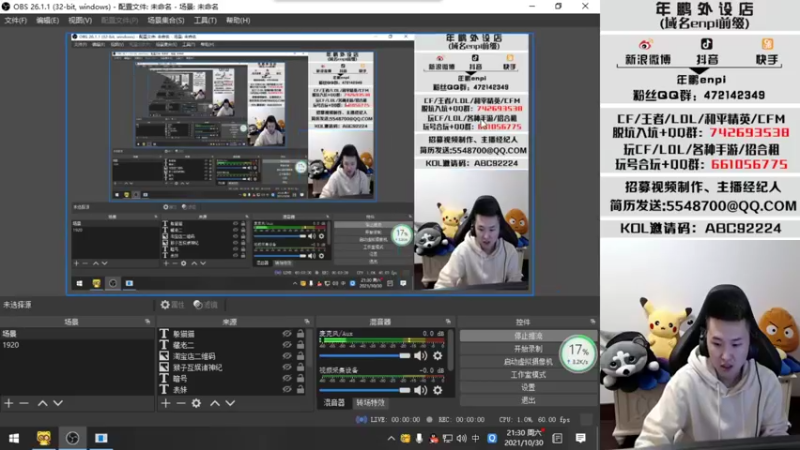Add a new scene with the plus icon
The image size is (800, 450).
[x=9, y=403]
